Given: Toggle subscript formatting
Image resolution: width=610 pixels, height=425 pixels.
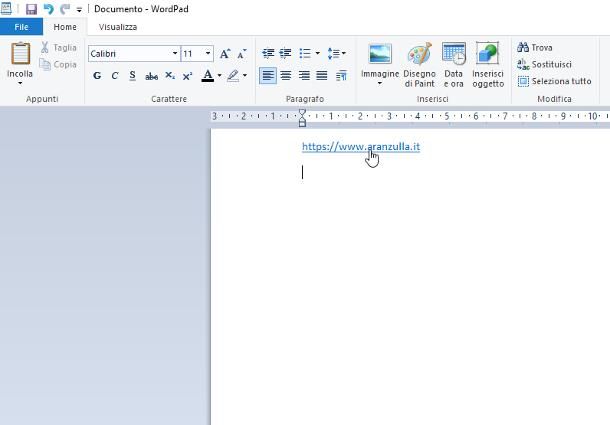Looking at the screenshot, I should (170, 76).
